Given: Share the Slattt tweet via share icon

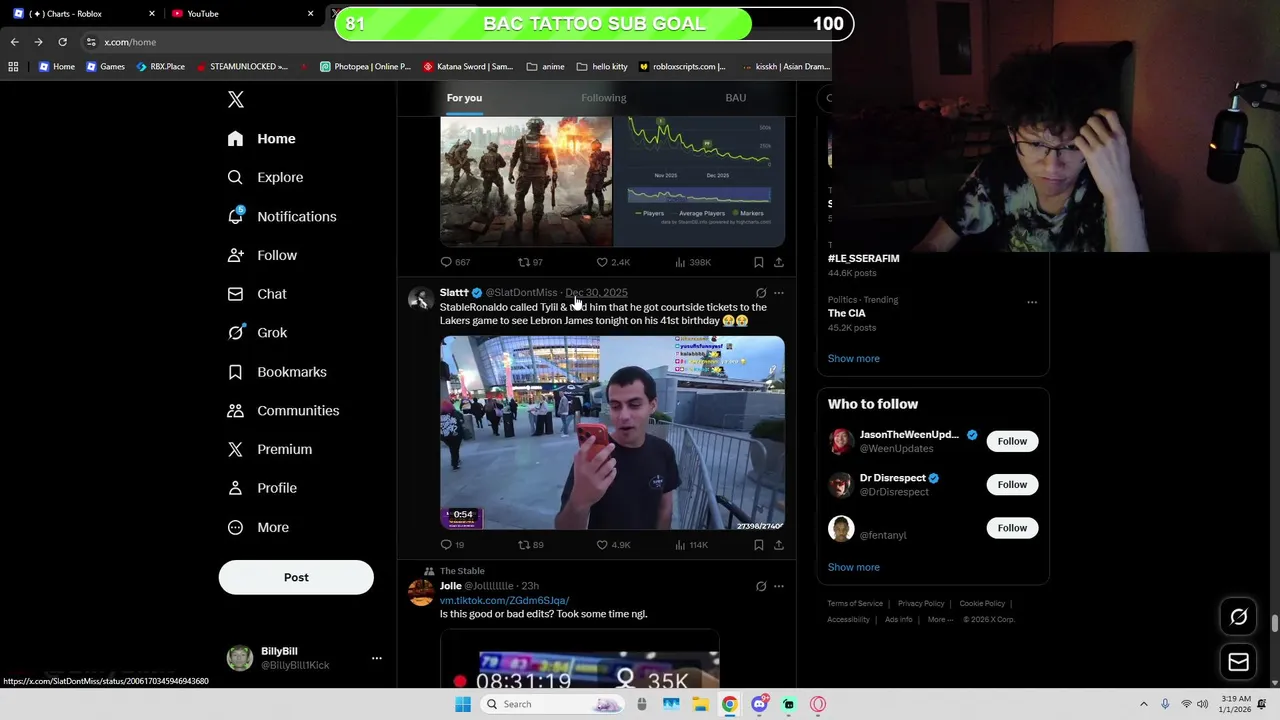Looking at the screenshot, I should coord(779,545).
